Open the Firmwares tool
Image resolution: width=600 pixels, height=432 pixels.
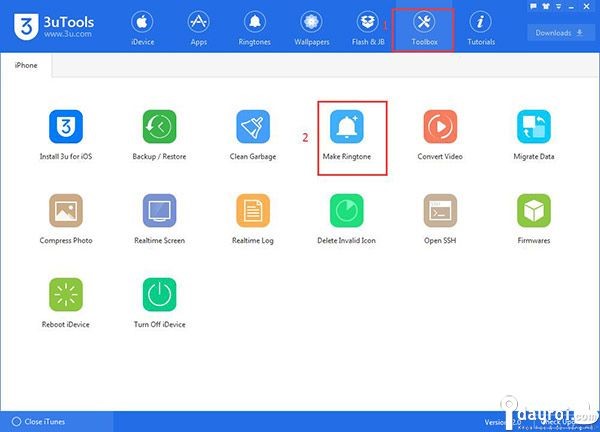pos(533,211)
